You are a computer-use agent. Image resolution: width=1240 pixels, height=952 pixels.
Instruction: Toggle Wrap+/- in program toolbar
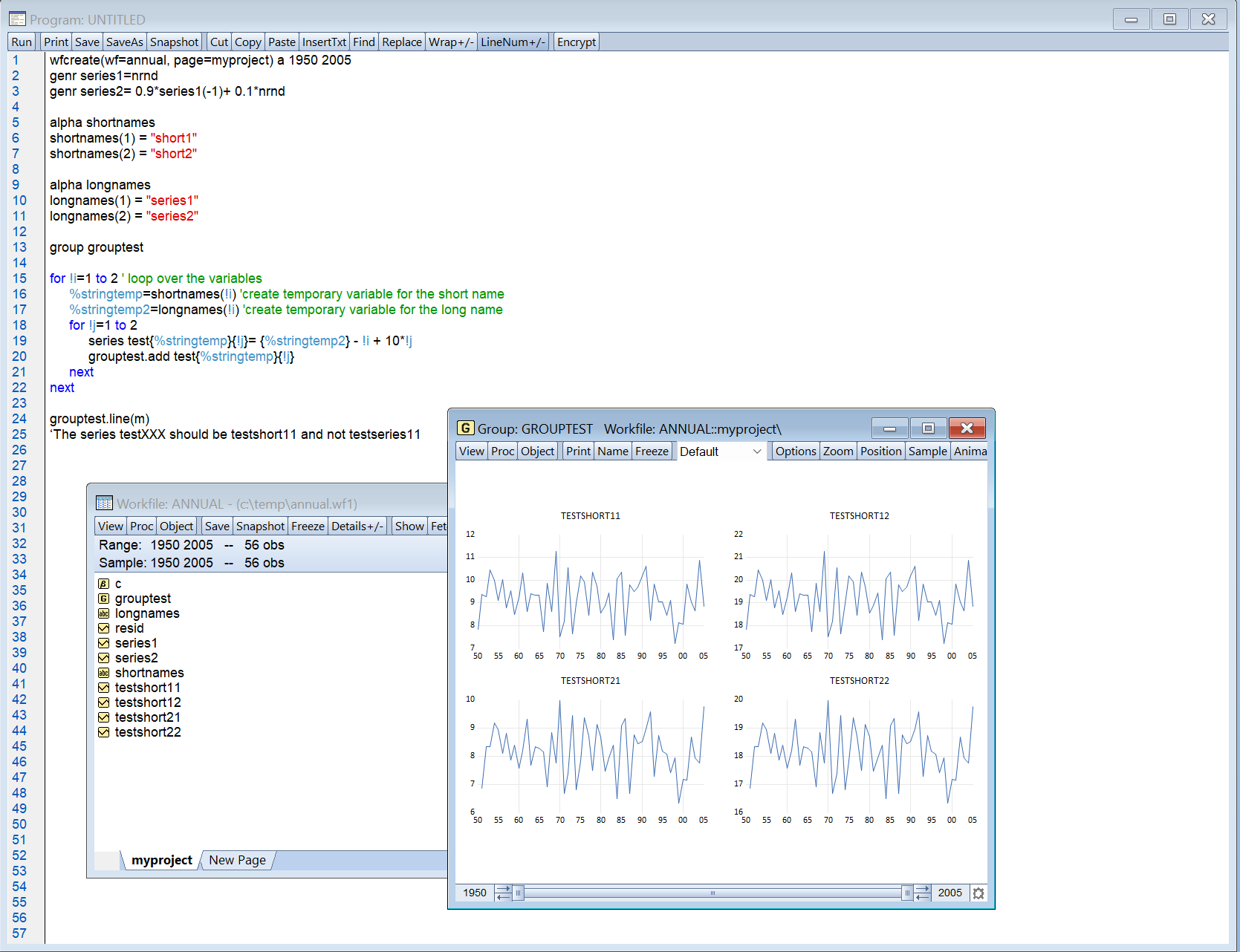coord(451,42)
